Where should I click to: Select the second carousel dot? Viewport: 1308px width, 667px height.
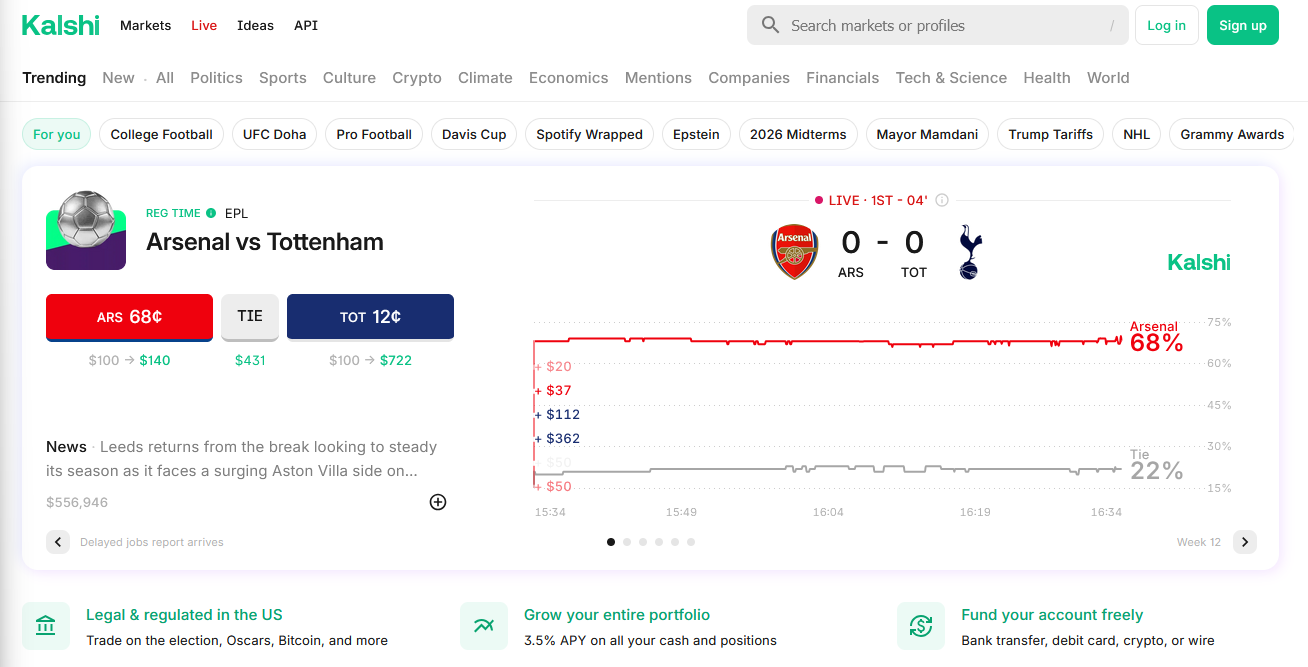tap(627, 542)
